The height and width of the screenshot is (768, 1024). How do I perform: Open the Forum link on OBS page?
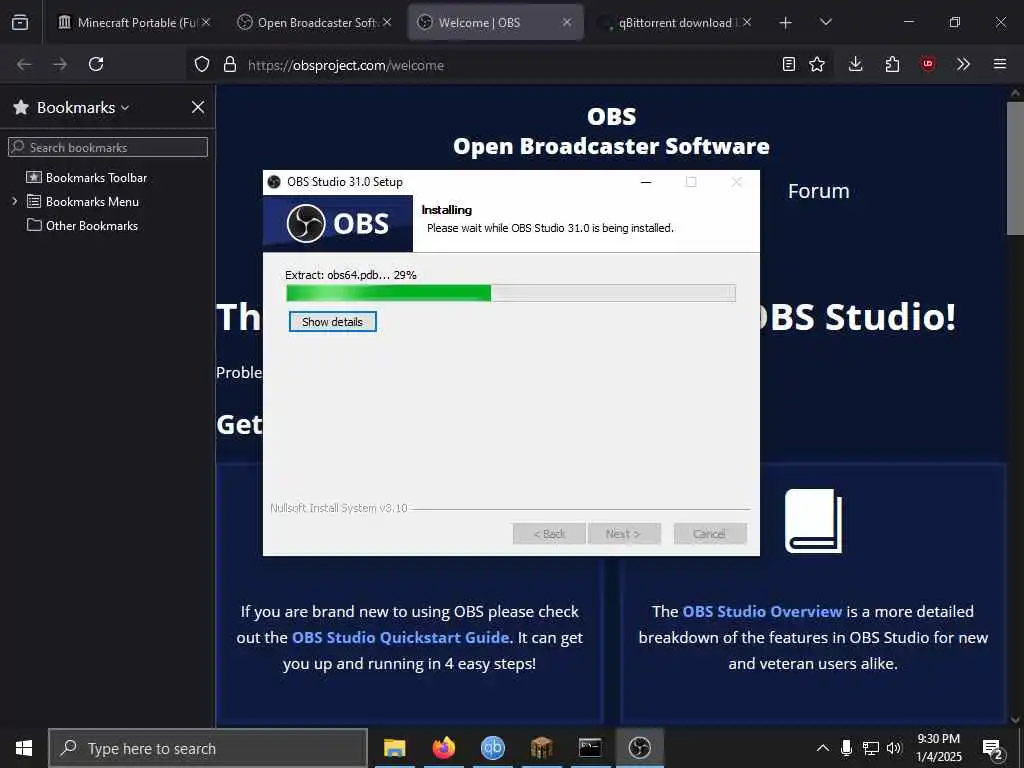tap(818, 191)
